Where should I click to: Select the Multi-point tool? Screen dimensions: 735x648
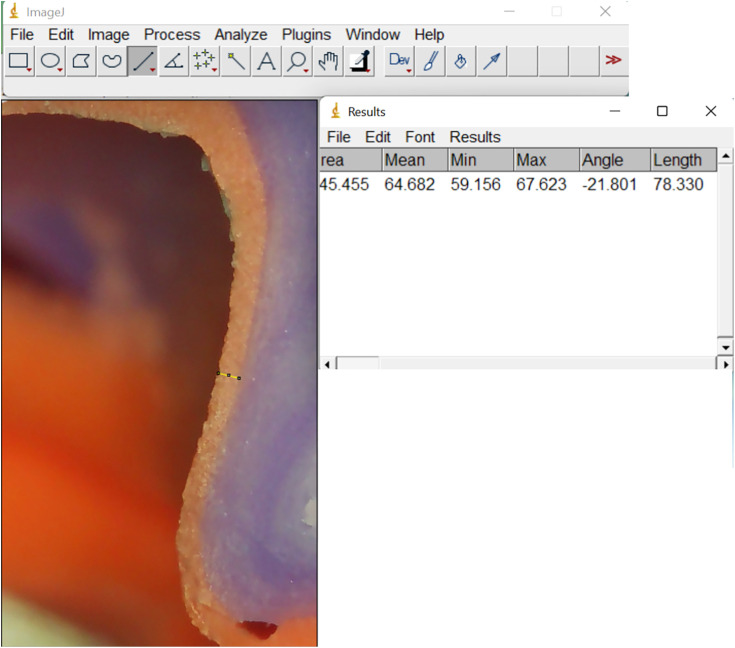pos(205,61)
